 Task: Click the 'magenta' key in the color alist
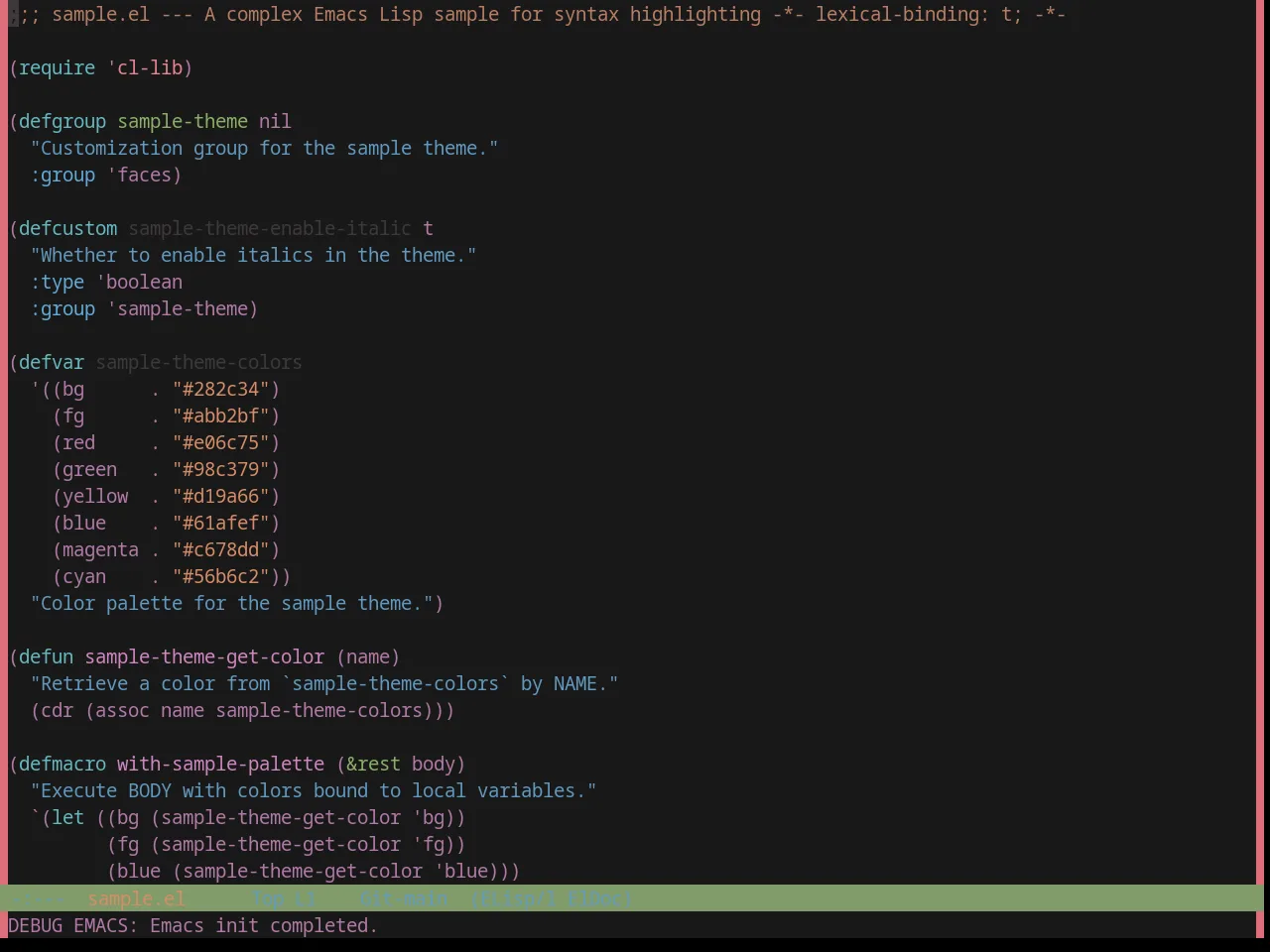[x=101, y=549]
